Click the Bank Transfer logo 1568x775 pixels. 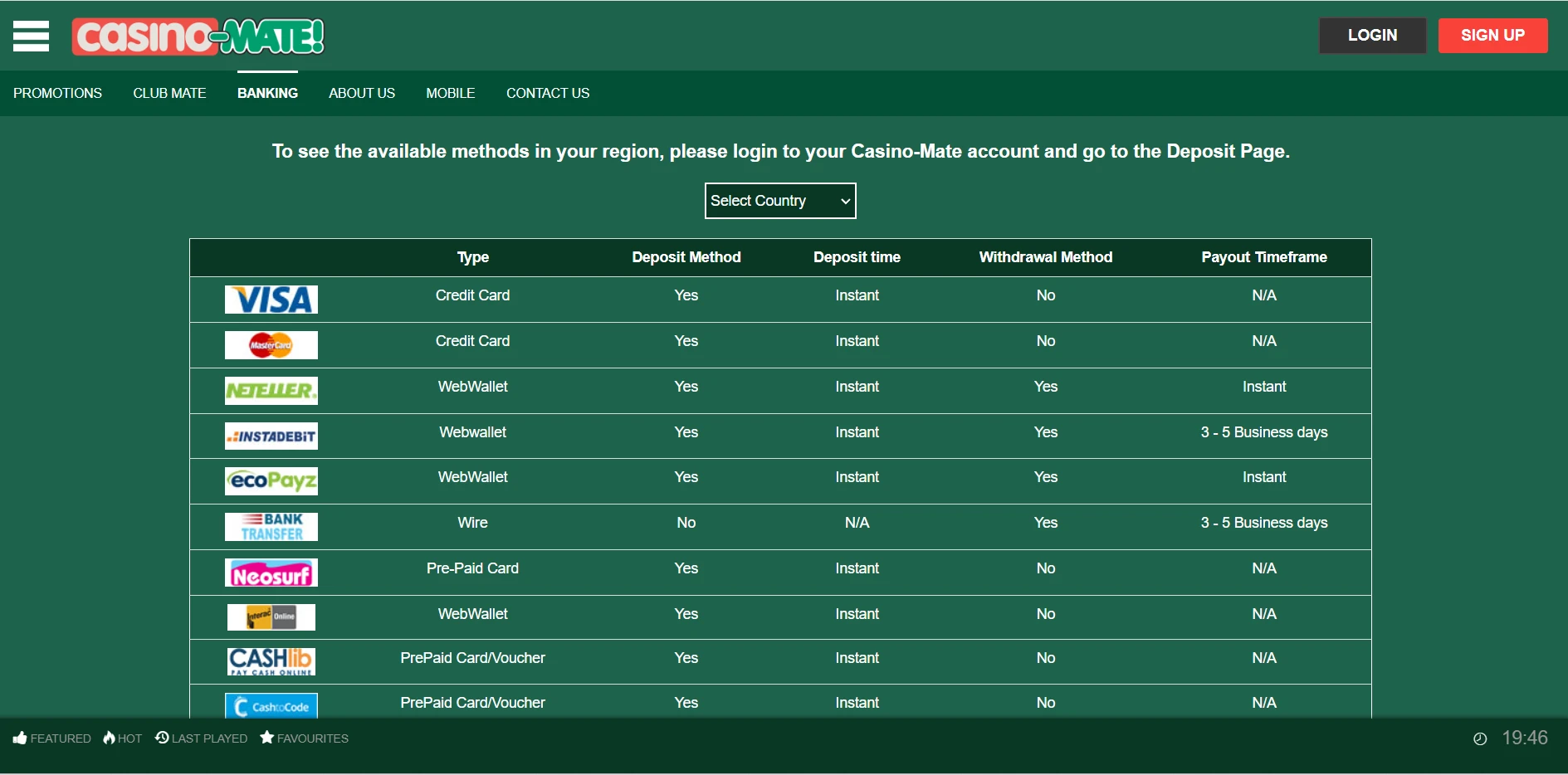click(x=271, y=527)
